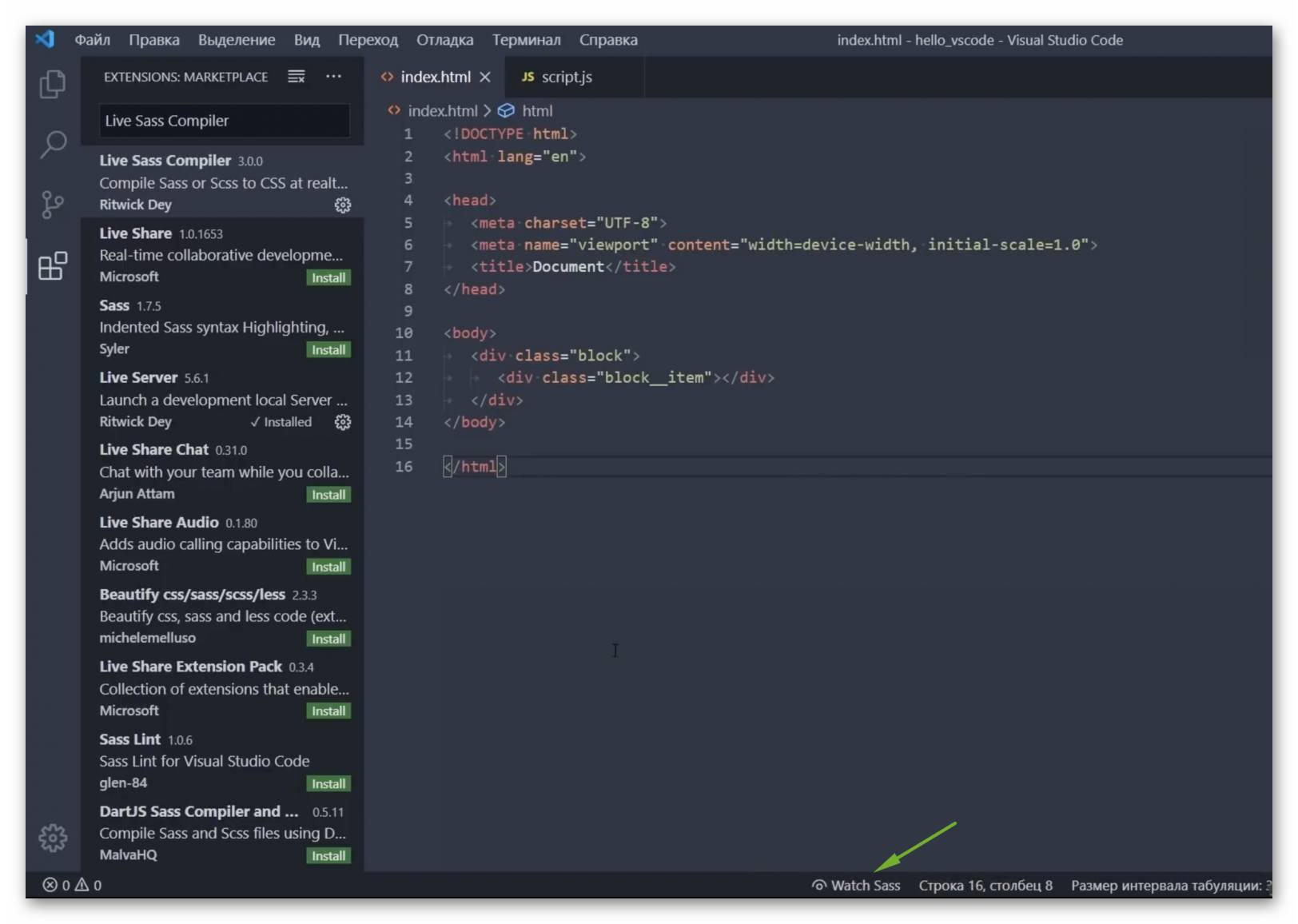Open the Extensions view icon

(x=53, y=266)
